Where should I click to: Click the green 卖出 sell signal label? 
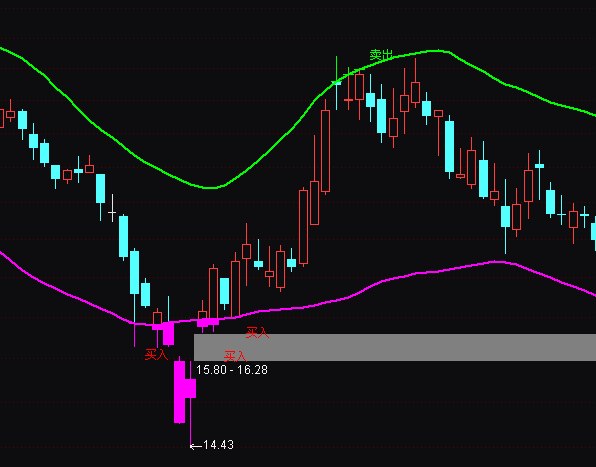tap(381, 55)
